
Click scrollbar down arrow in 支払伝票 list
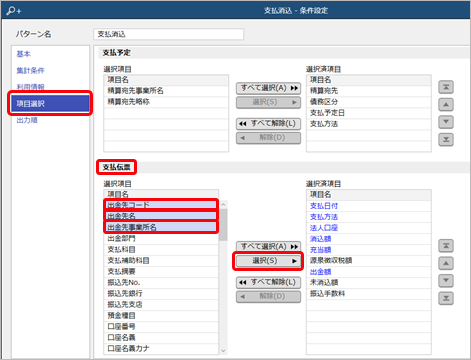pos(223,351)
